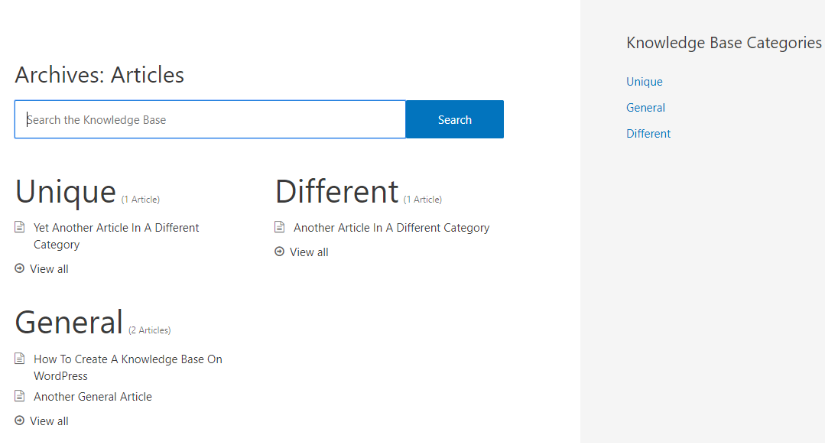The width and height of the screenshot is (825, 443).
Task: Open the Unique category heading
Action: (66, 191)
